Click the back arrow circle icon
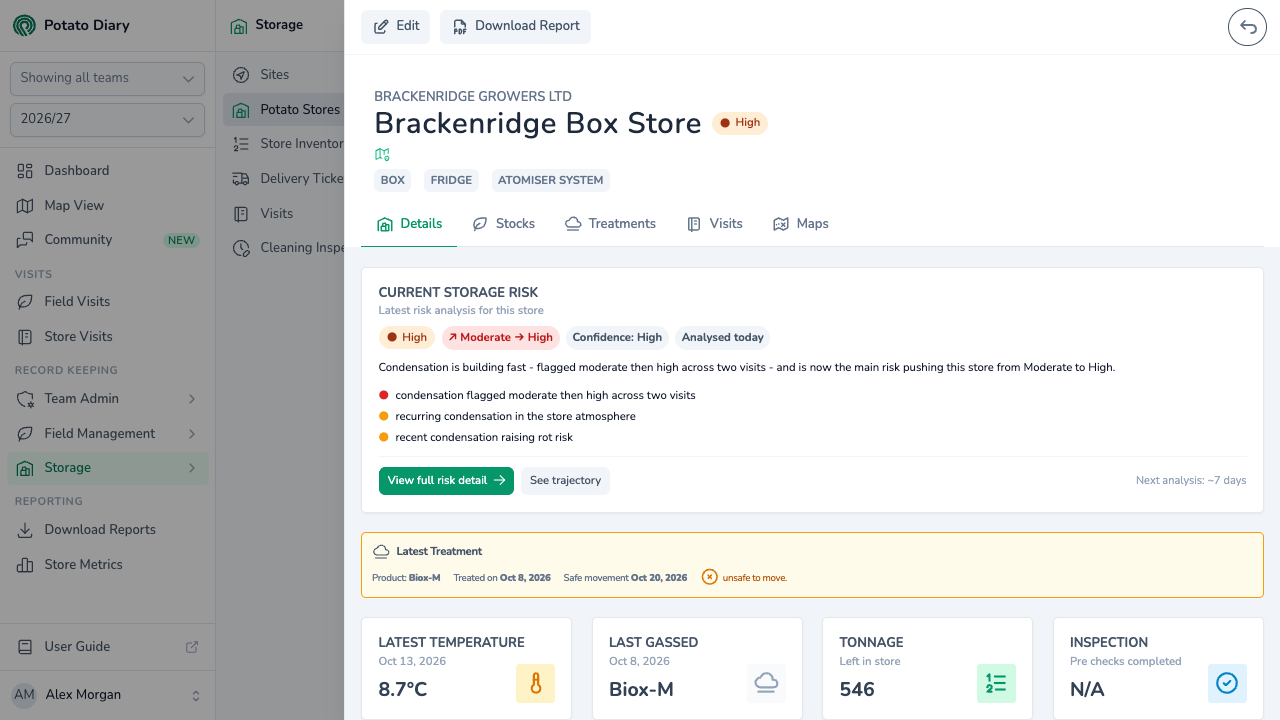The width and height of the screenshot is (1280, 720). pos(1248,27)
